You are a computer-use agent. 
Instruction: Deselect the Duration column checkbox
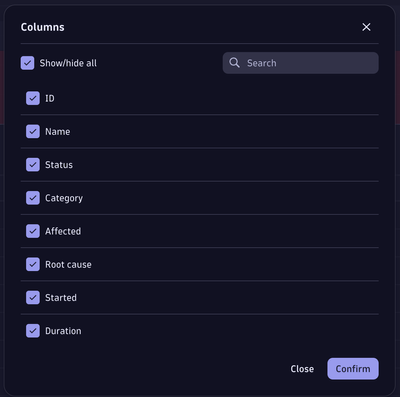tap(33, 331)
